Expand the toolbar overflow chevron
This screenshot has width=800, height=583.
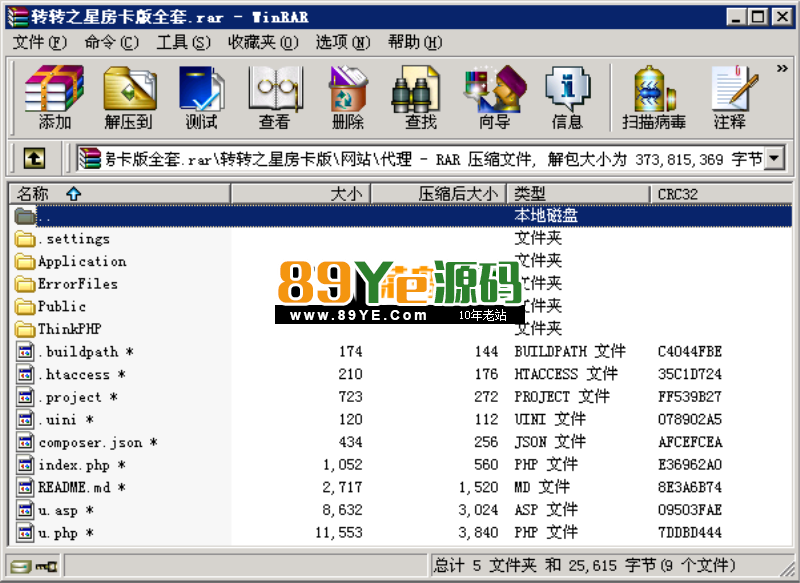coord(782,68)
